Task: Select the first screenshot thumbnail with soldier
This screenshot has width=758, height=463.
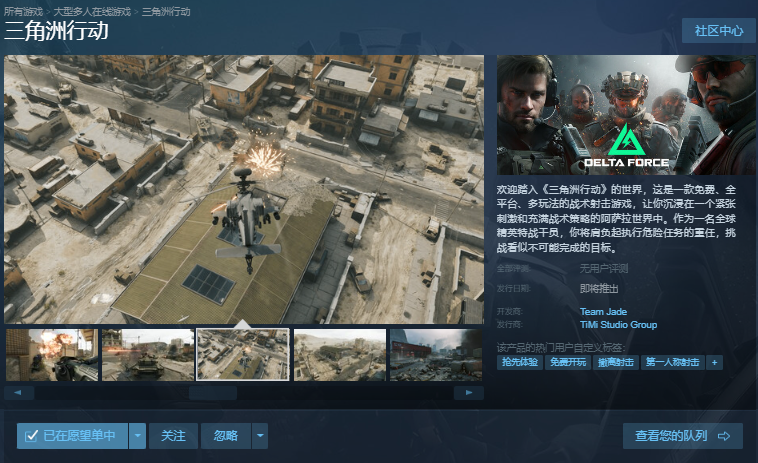Action: (x=51, y=355)
